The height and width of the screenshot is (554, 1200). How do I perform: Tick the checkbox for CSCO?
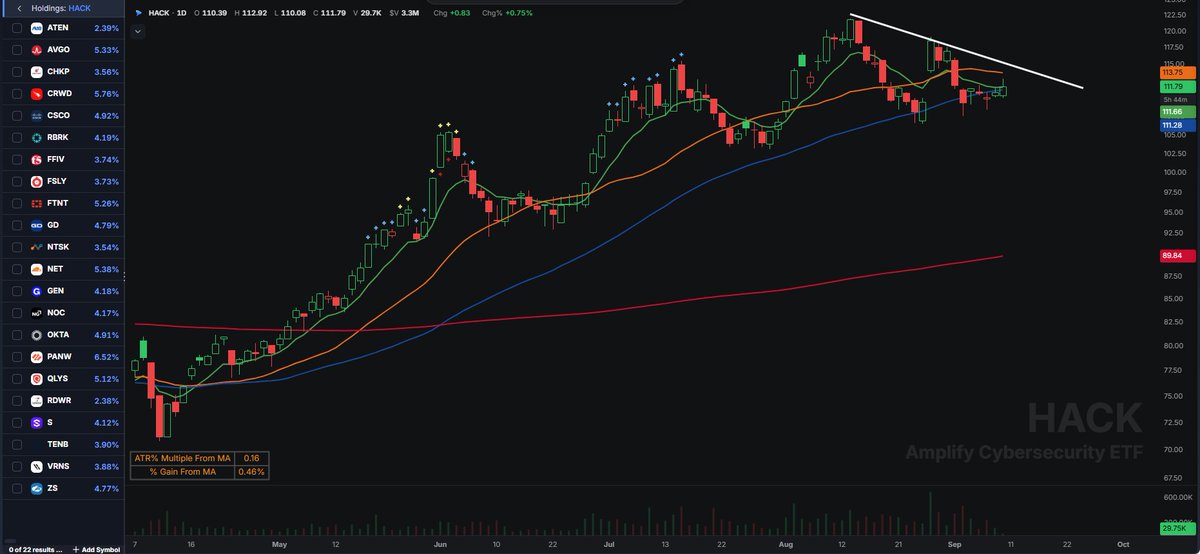point(16,116)
